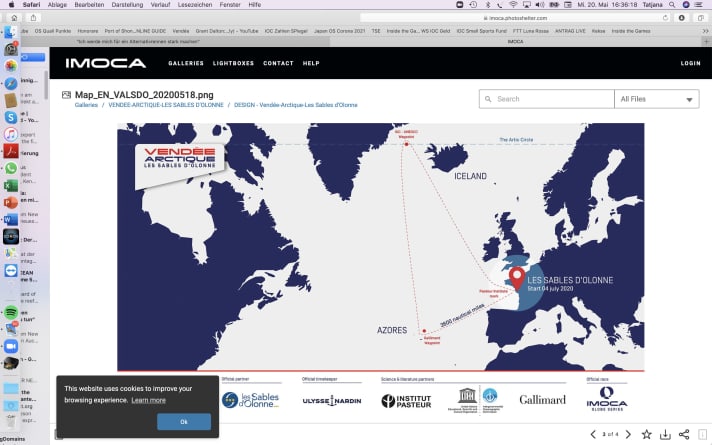Open the Darstellung menu
The image size is (712, 445).
point(127,5)
